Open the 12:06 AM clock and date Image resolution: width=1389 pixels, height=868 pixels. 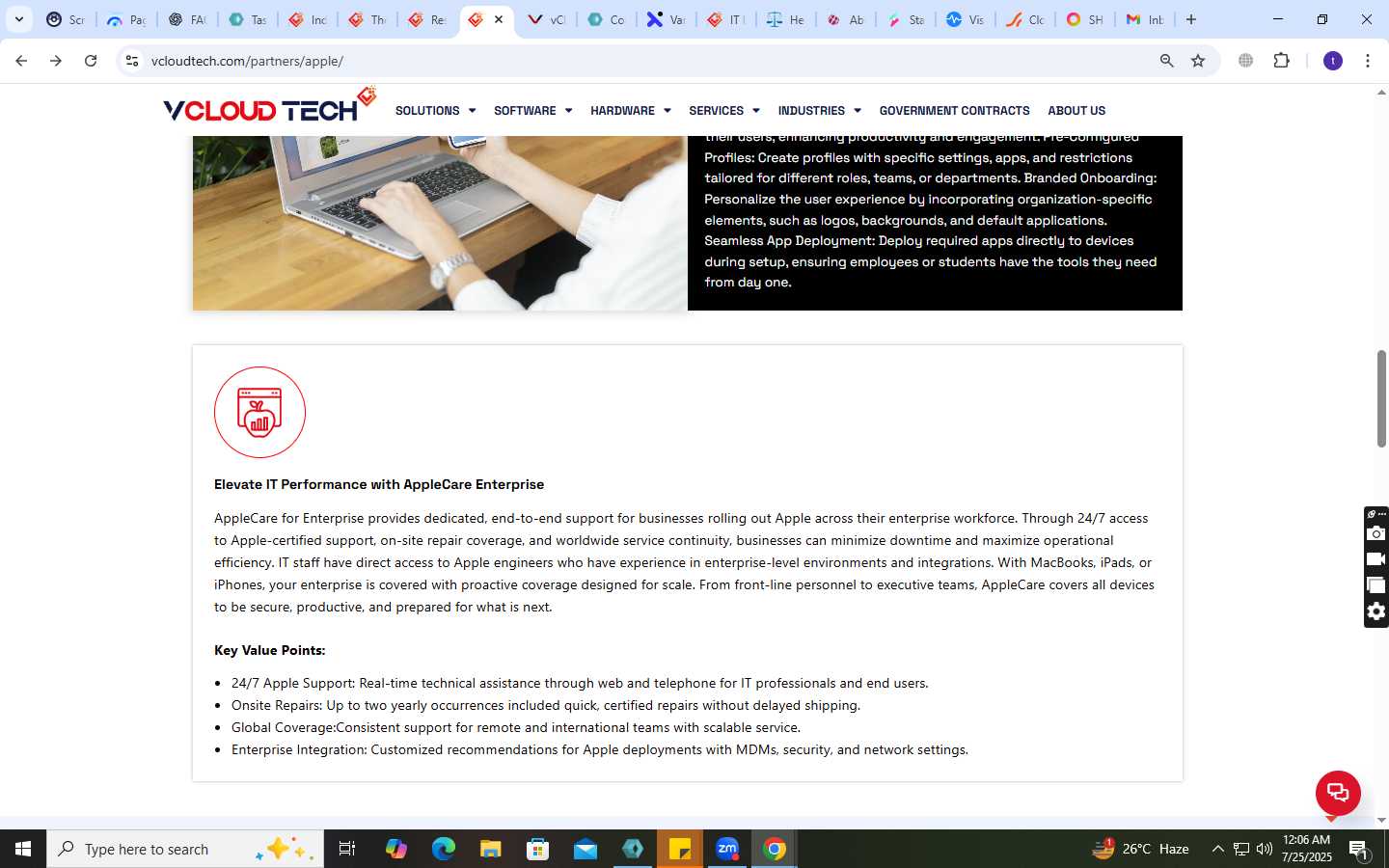1307,849
